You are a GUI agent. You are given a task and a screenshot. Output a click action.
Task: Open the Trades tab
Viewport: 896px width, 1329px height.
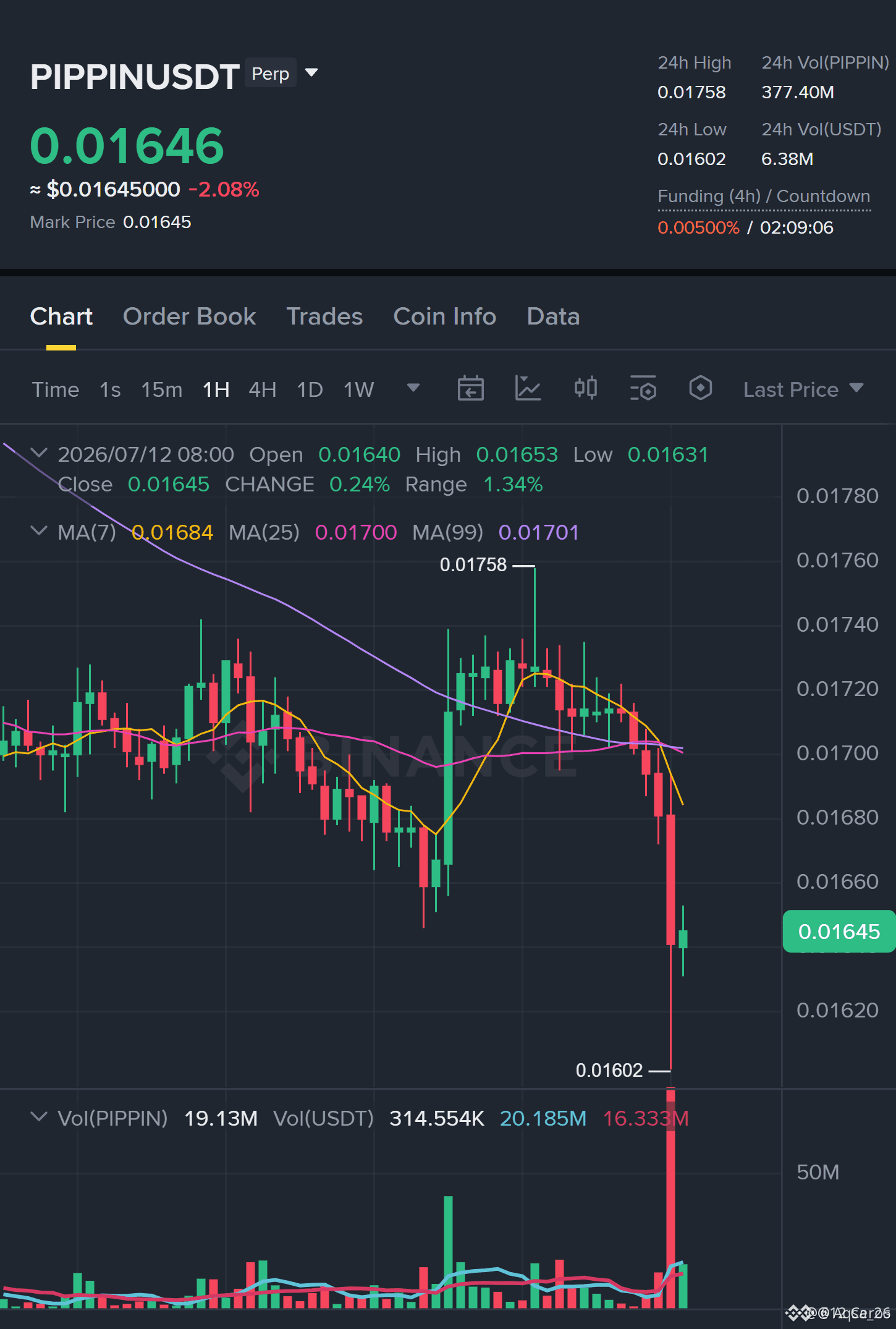pos(324,316)
